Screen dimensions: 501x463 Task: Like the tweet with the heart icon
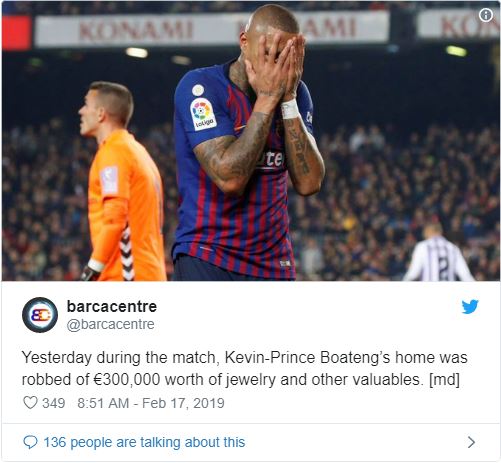click(x=30, y=403)
